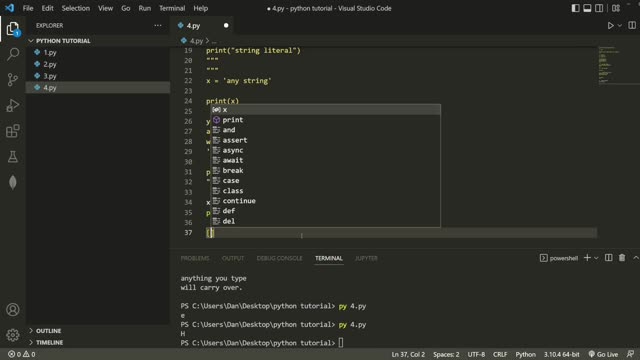Screen dimensions: 640x360
Task: Choose 'assert' suggestion in autocomplete
Action: tap(325, 140)
